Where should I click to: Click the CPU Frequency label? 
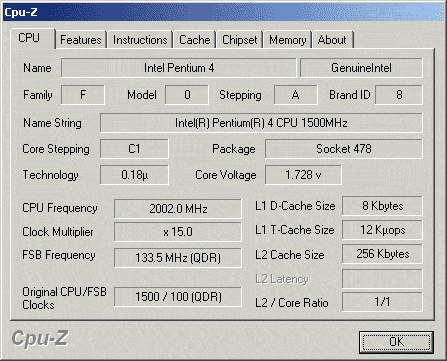(60, 208)
